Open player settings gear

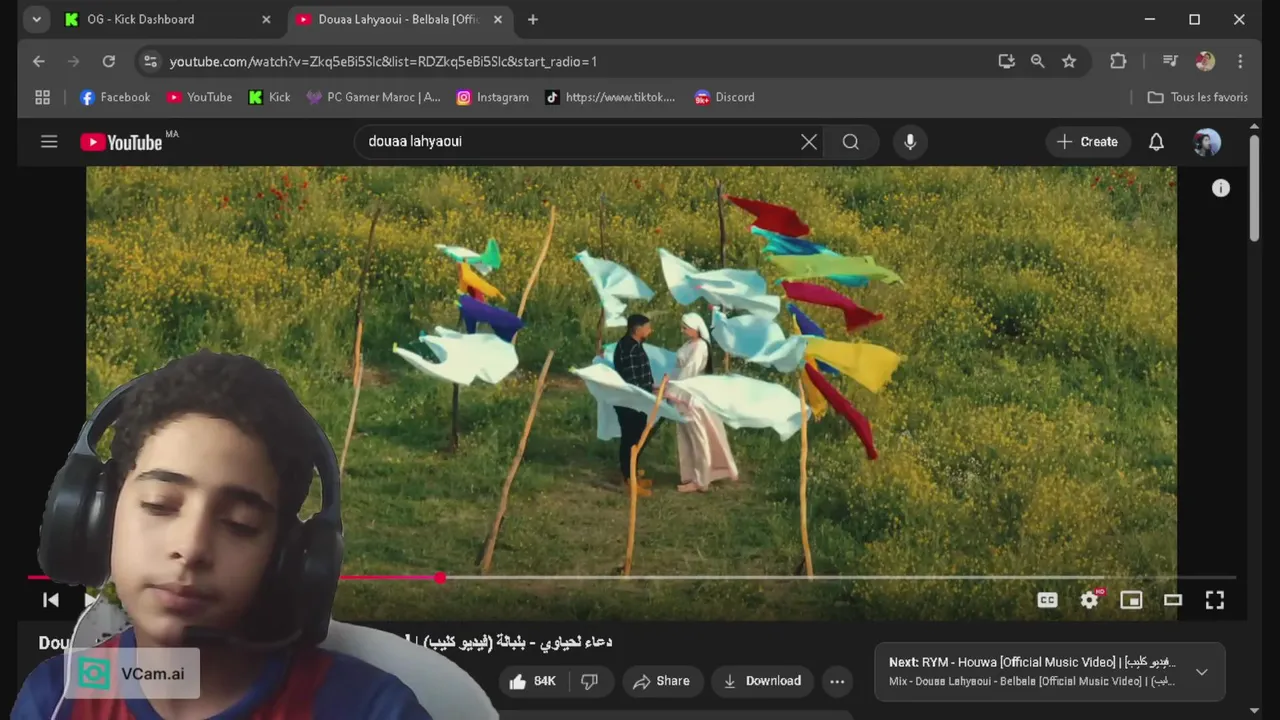tap(1089, 600)
